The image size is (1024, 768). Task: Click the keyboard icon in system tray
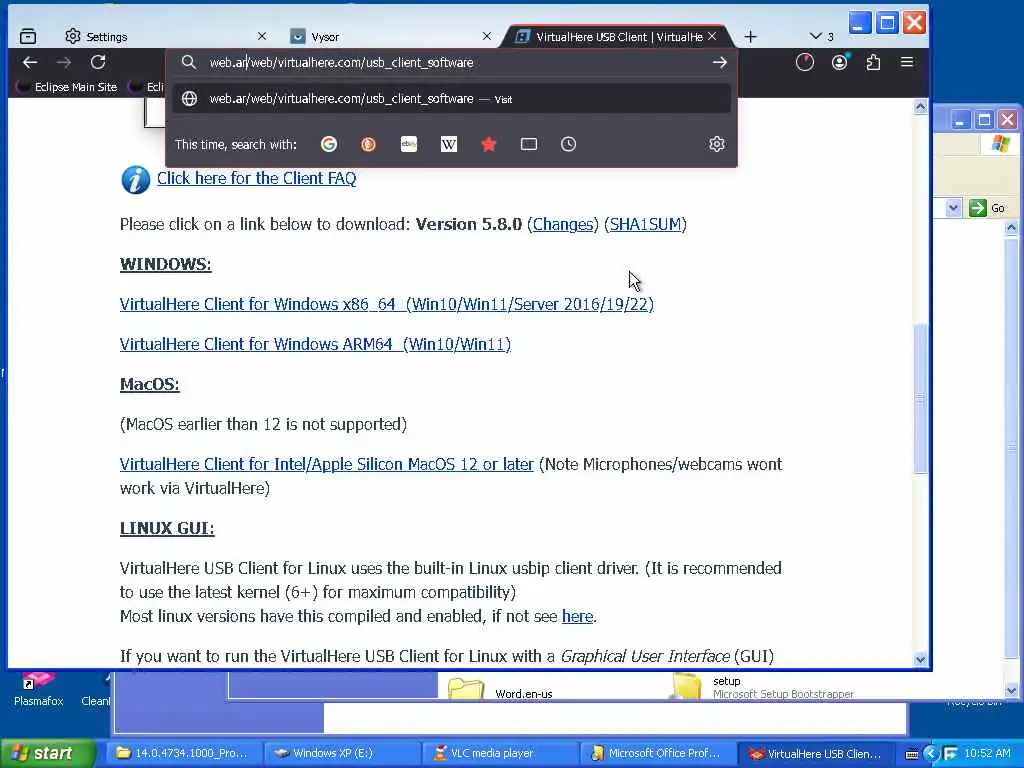pos(912,754)
